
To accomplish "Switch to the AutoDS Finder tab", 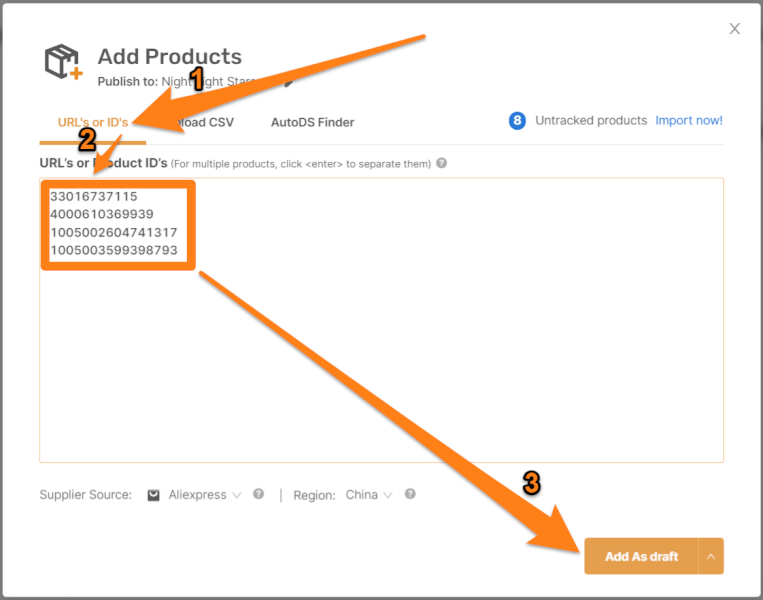I will click(x=312, y=122).
